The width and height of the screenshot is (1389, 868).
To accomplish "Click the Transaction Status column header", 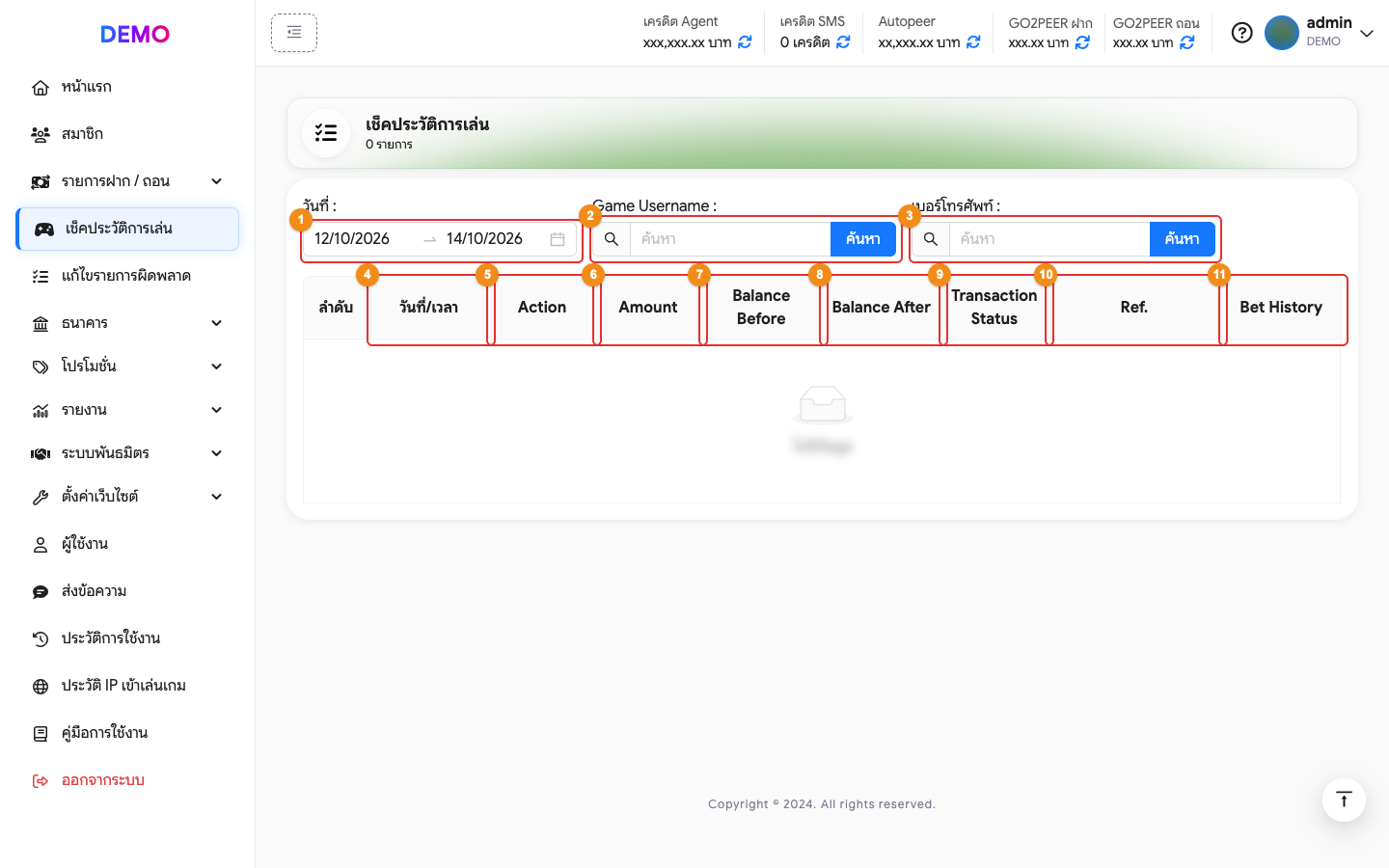I will (x=994, y=308).
